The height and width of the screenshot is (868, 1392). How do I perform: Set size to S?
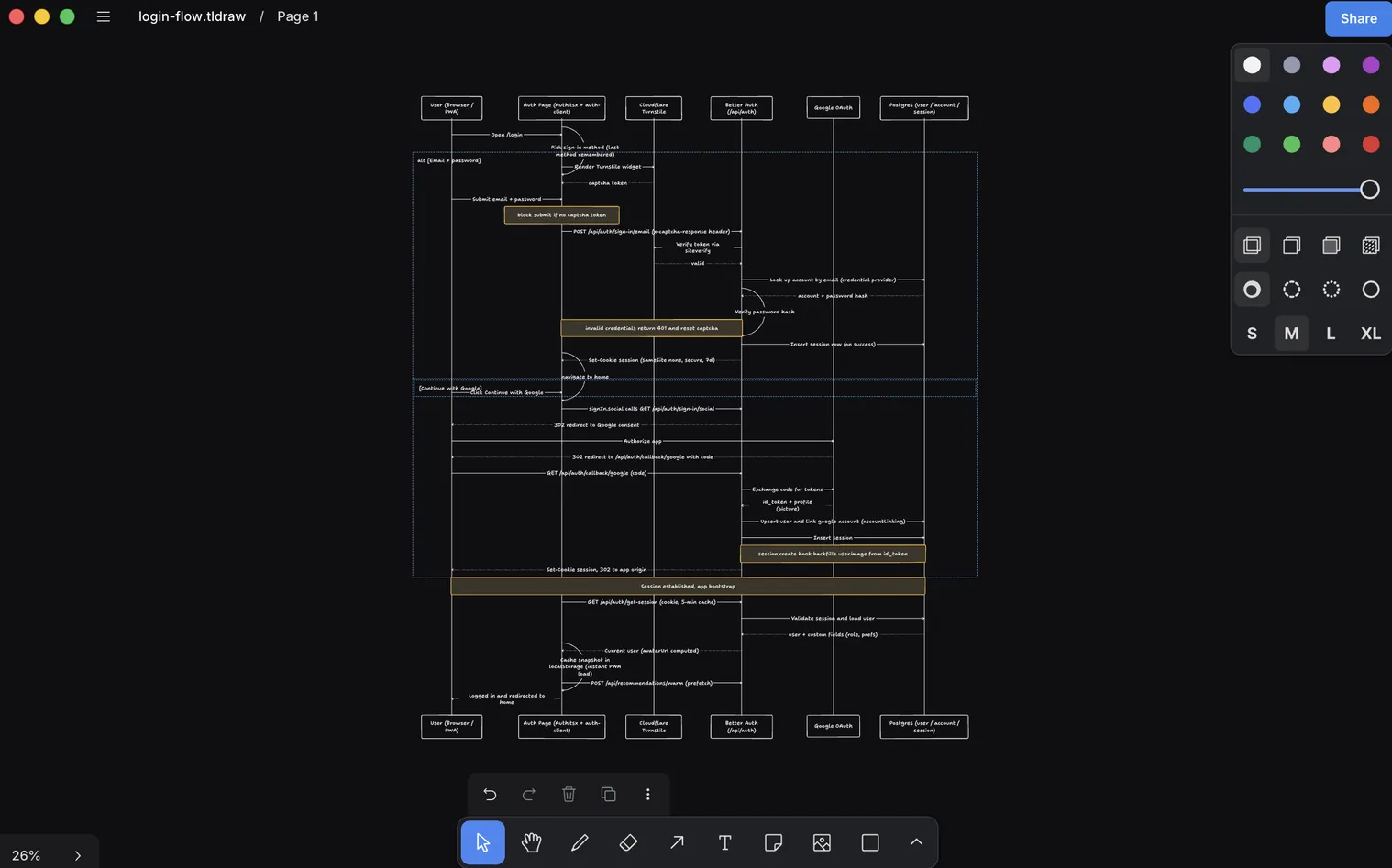tap(1252, 334)
